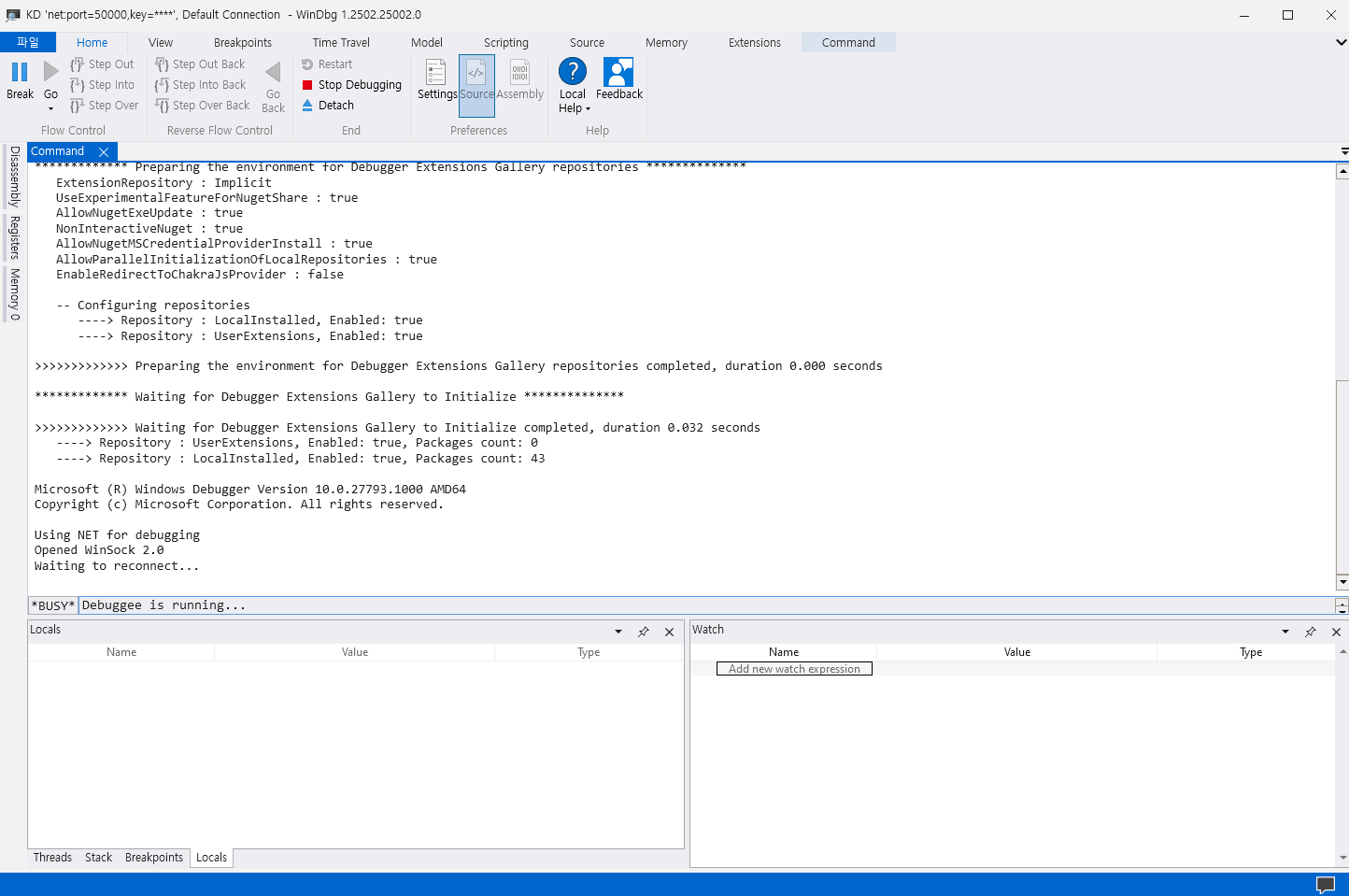Viewport: 1349px width, 896px height.
Task: Collapse the ribbon with chevron
Action: 1341,42
